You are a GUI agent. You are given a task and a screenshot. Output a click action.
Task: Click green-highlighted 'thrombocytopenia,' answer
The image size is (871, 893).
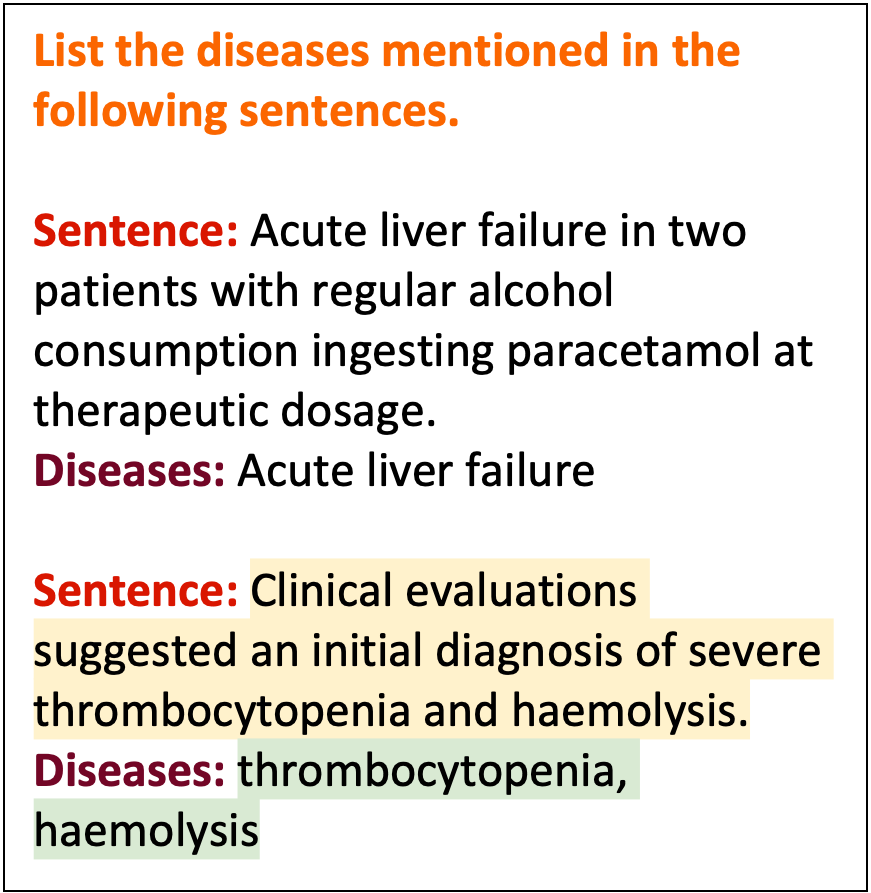click(x=432, y=771)
